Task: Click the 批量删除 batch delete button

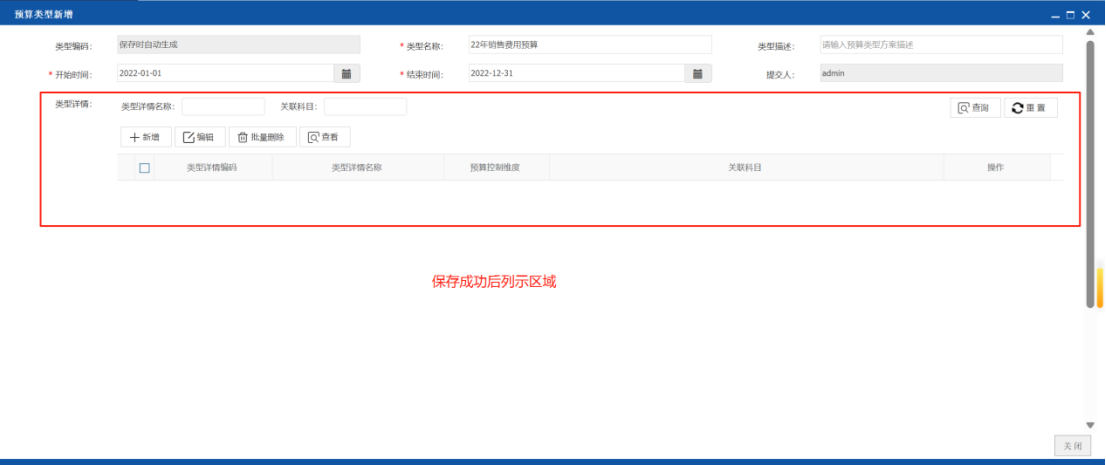Action: click(262, 137)
